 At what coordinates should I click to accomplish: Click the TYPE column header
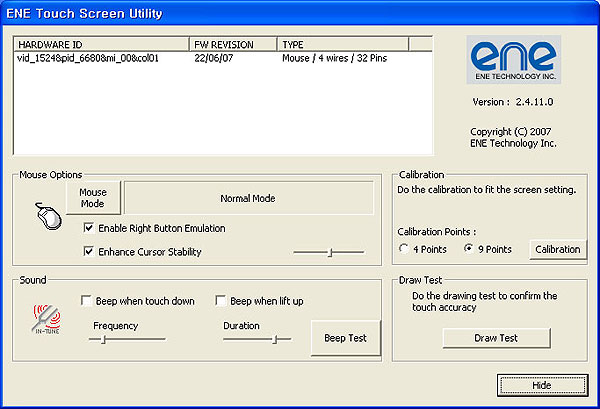(x=343, y=44)
